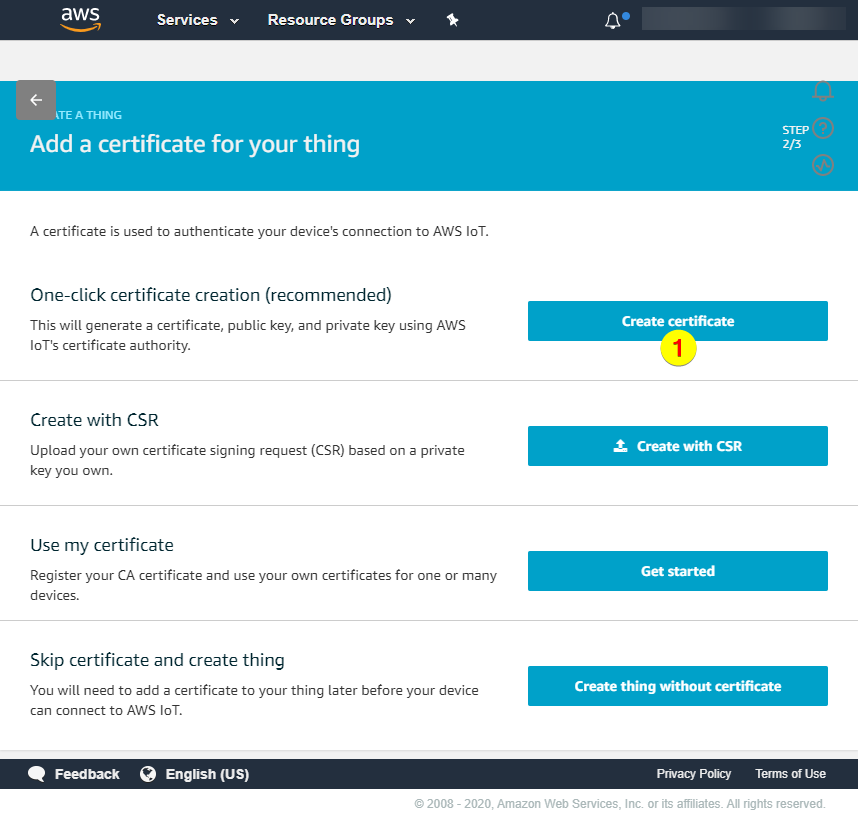Click the gray bell icon in blue header
The height and width of the screenshot is (819, 858).
click(x=823, y=91)
